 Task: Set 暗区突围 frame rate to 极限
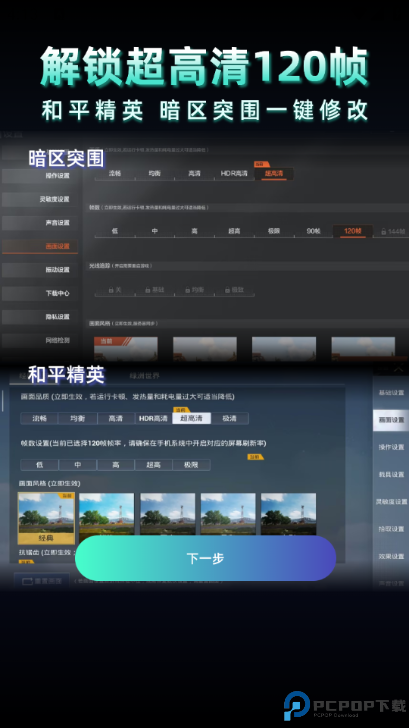click(274, 231)
